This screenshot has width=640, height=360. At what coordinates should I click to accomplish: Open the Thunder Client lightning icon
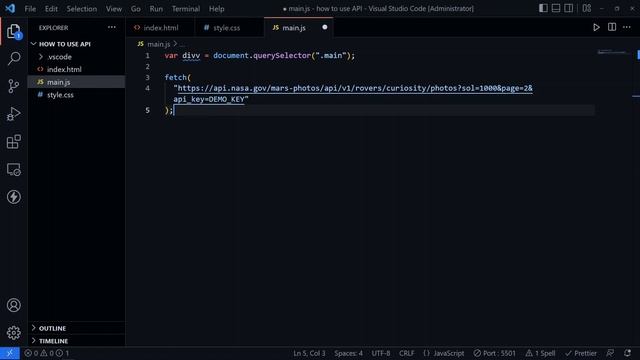[x=13, y=197]
